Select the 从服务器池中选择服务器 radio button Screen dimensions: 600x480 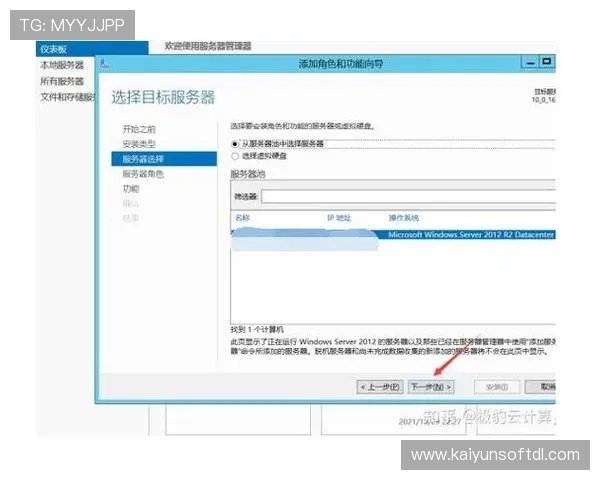point(235,144)
